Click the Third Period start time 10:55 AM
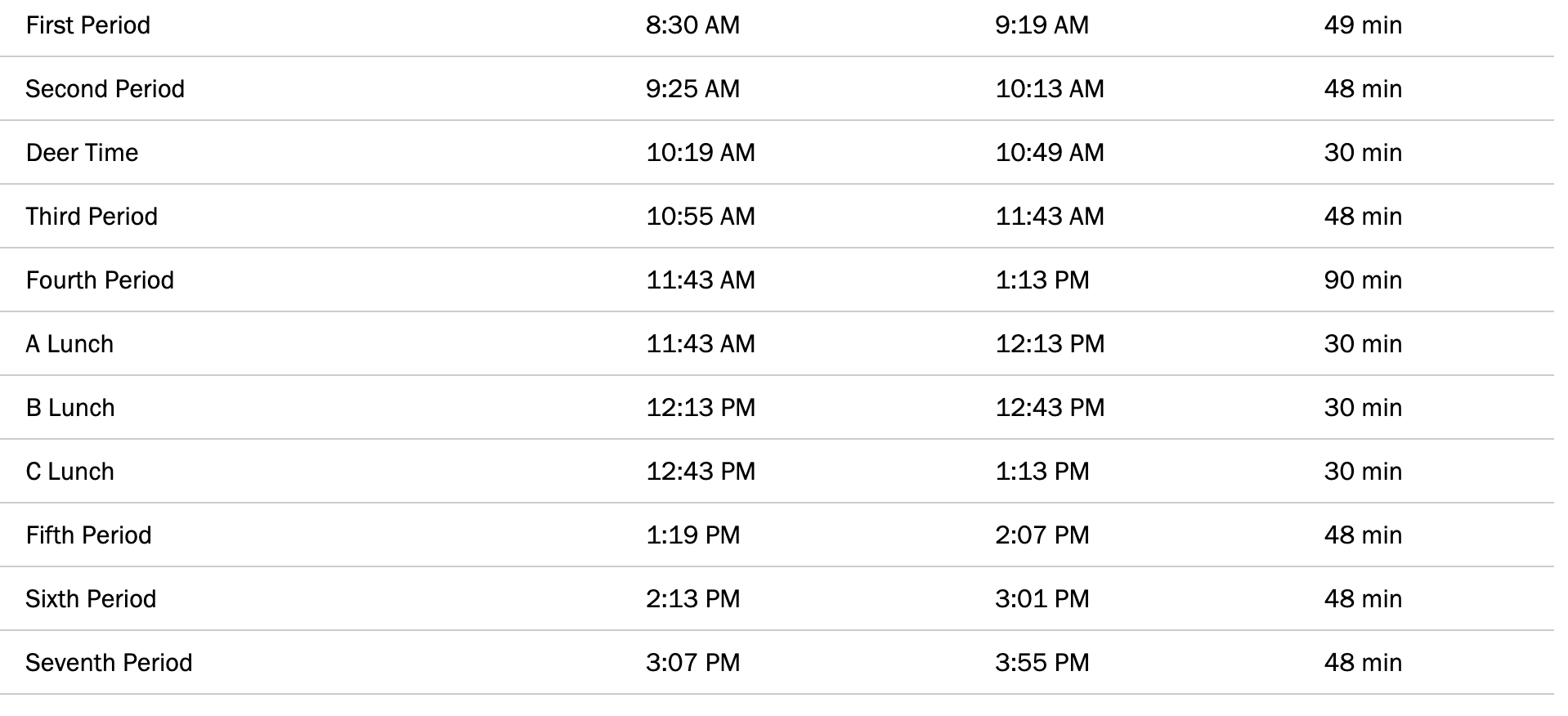1568x716 pixels. point(701,217)
